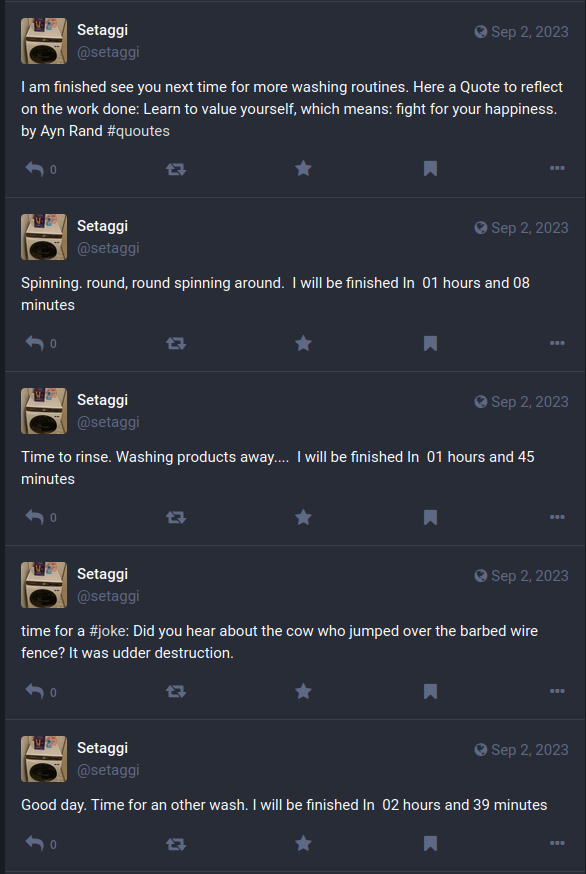The height and width of the screenshot is (874, 586).
Task: Open more options on Ayn Rand post
Action: (557, 168)
